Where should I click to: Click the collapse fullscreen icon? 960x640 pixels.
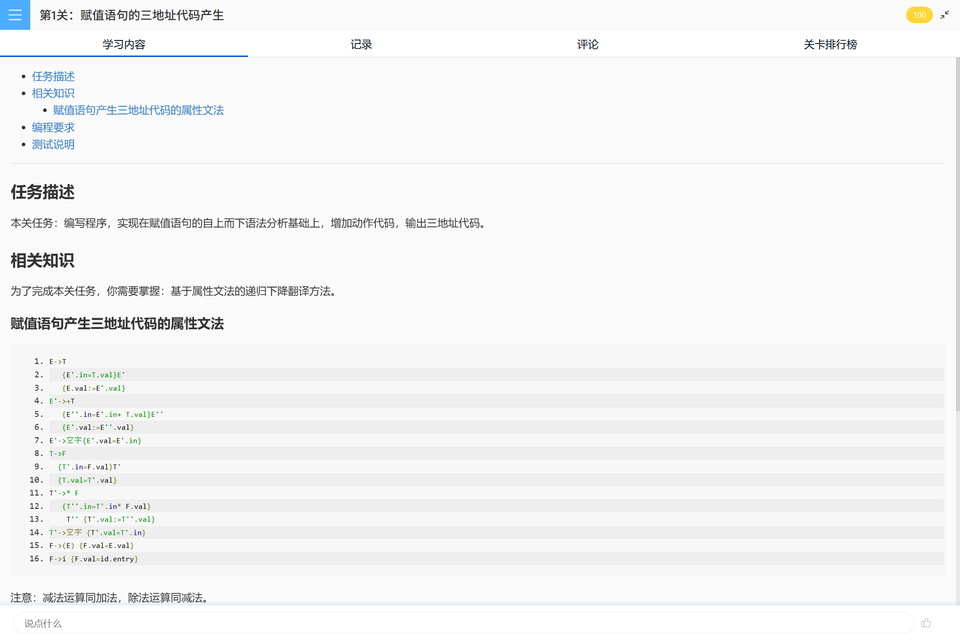coord(945,14)
